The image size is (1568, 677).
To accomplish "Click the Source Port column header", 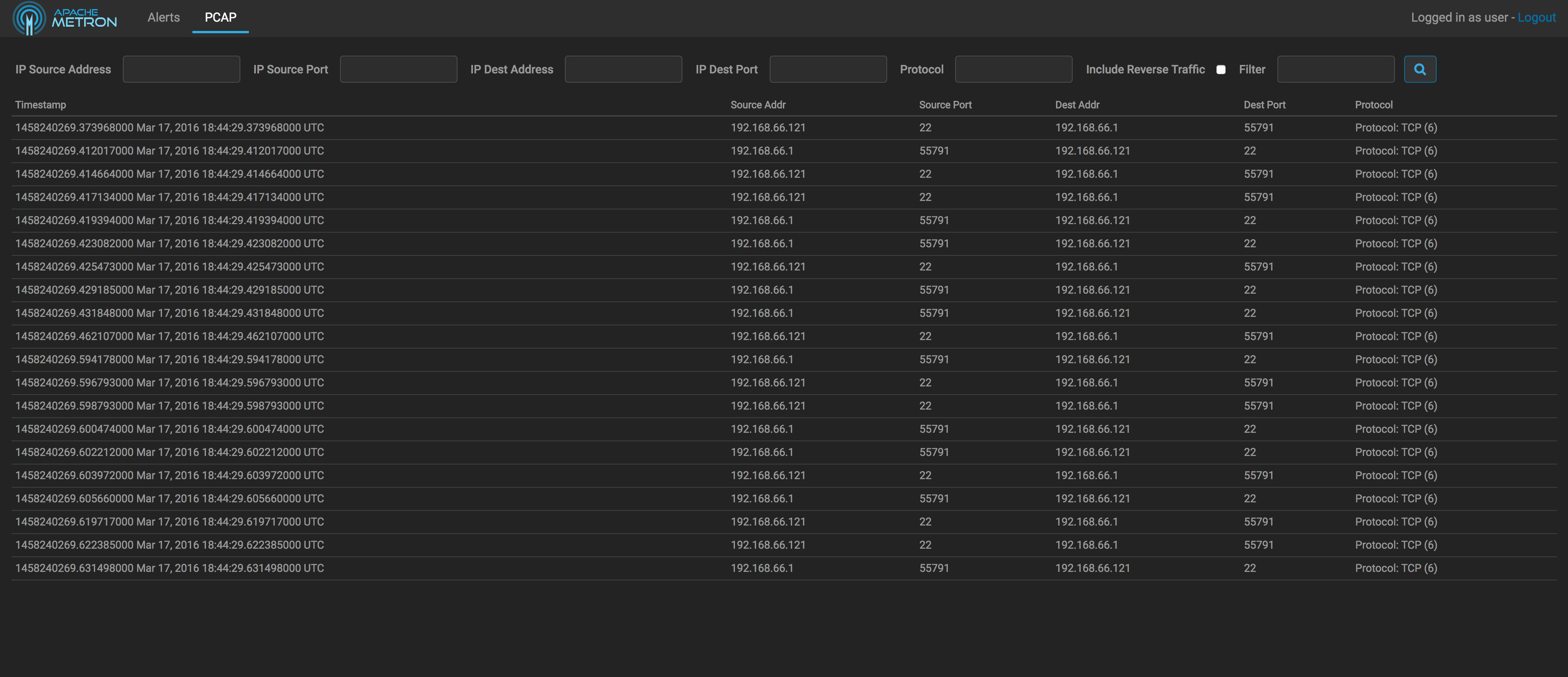I will click(945, 105).
